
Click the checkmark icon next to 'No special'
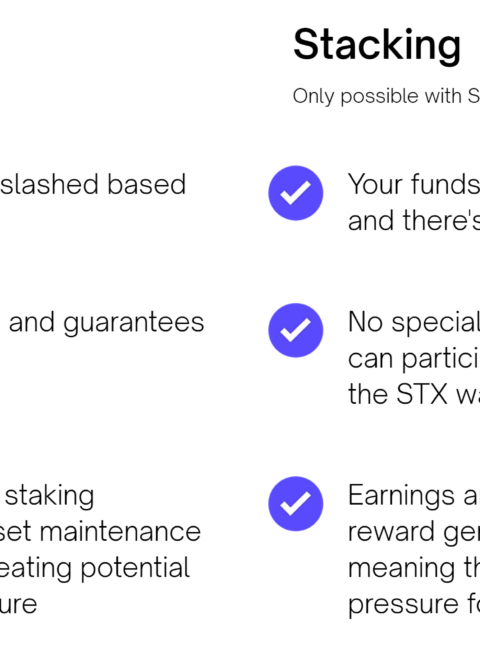[x=296, y=330]
